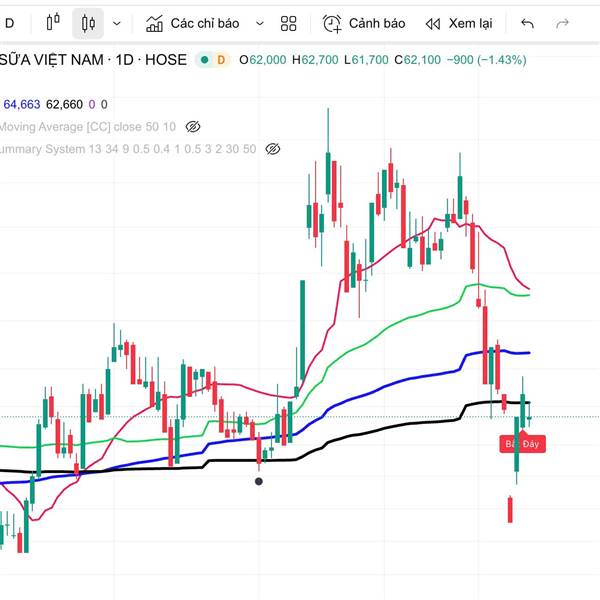Click the close price C62,100
The width and height of the screenshot is (600, 600).
click(417, 60)
